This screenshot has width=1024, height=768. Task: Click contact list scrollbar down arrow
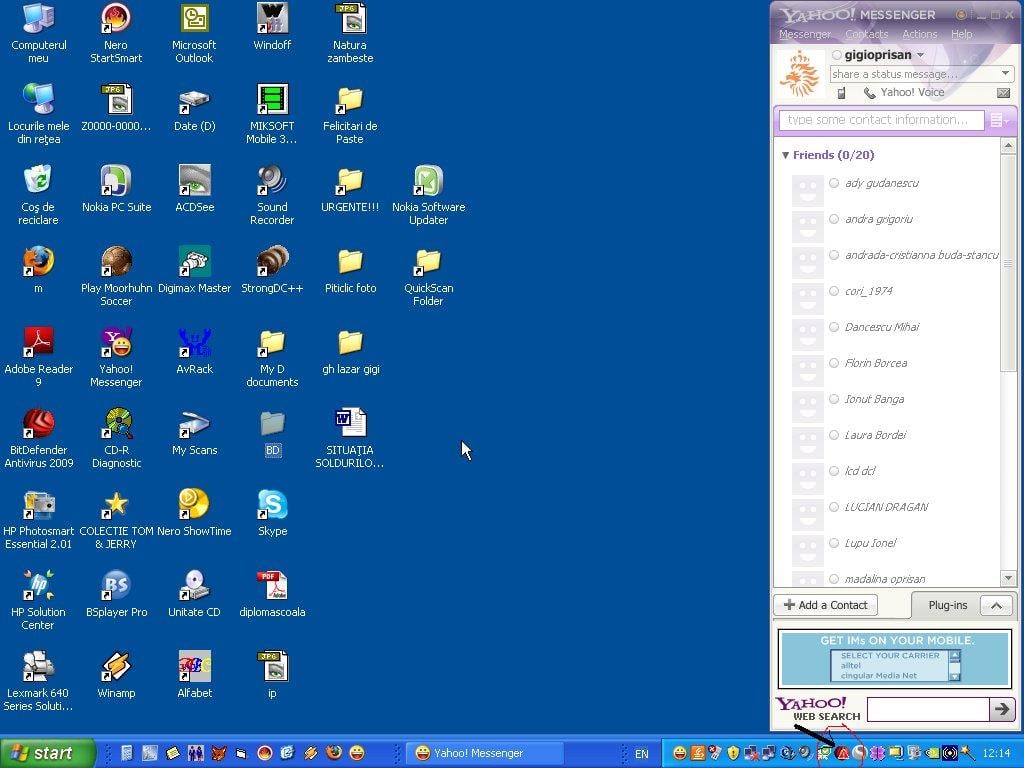pos(1008,579)
